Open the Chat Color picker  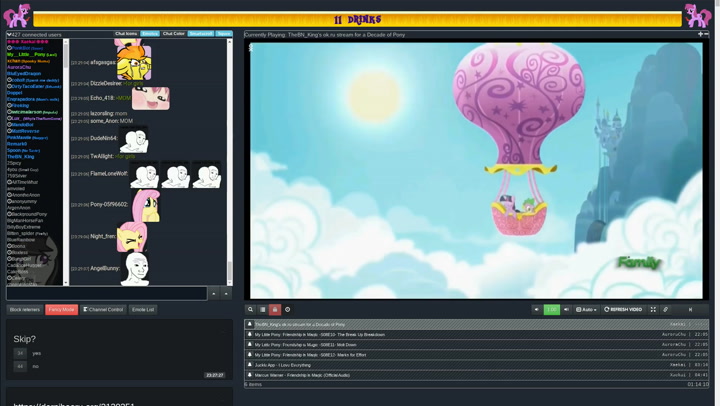174,34
